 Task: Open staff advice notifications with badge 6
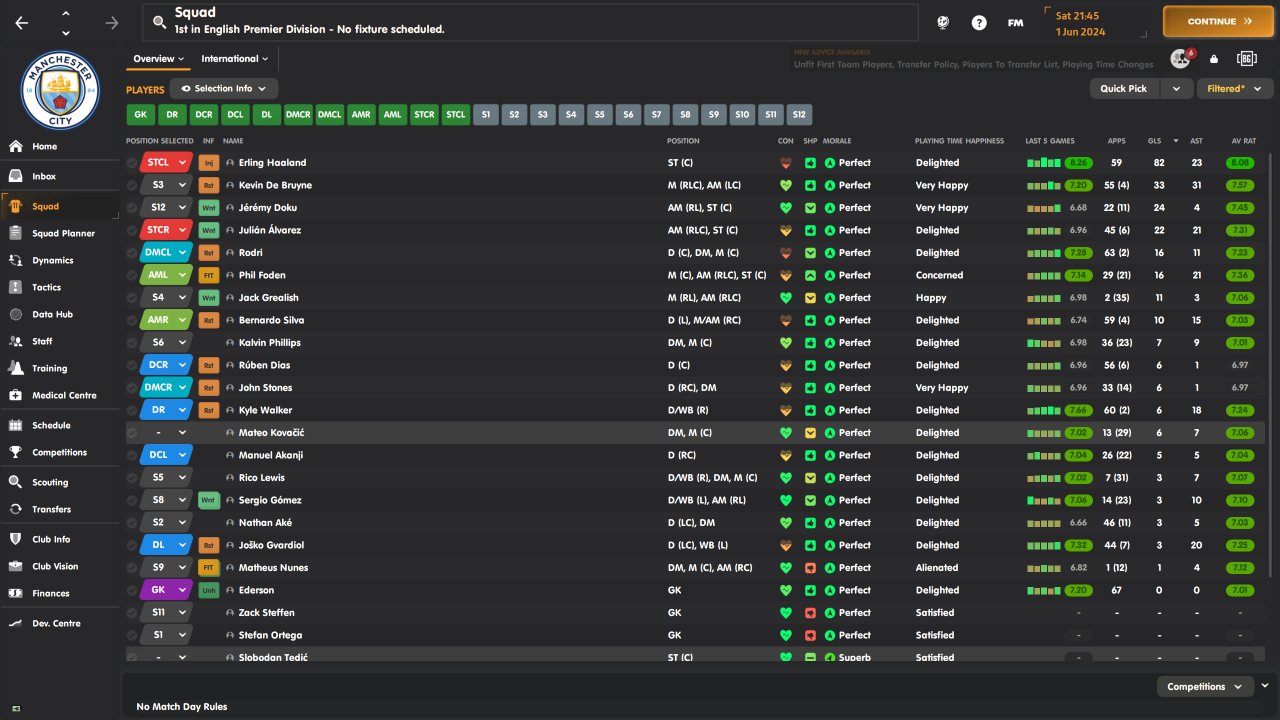click(x=1181, y=59)
